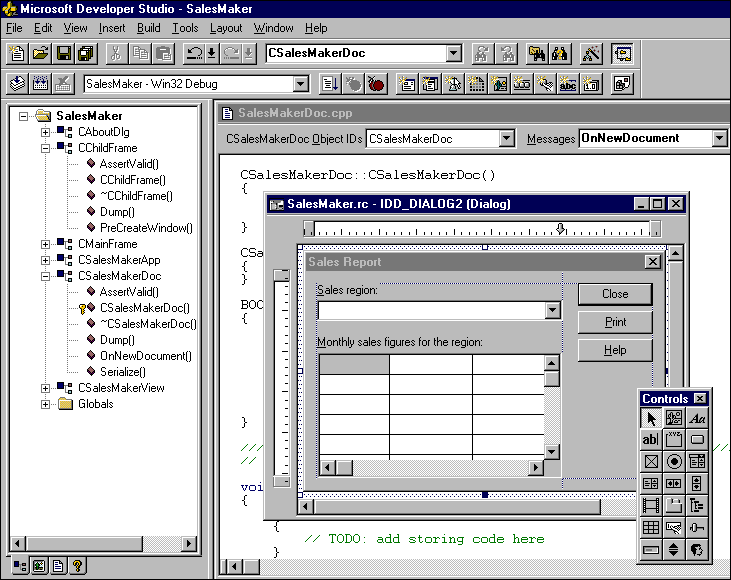
Task: Click the Paste clipboard icon
Action: click(163, 54)
